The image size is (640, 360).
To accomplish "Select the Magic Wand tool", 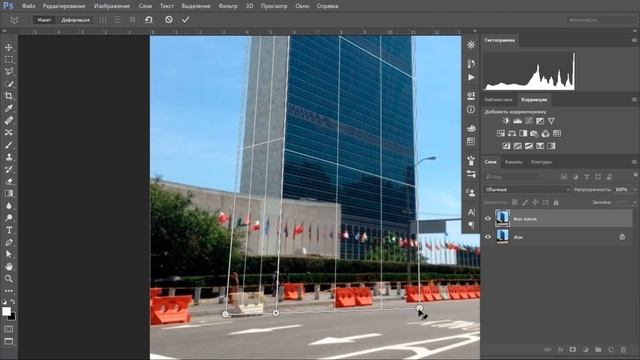I will (x=9, y=84).
